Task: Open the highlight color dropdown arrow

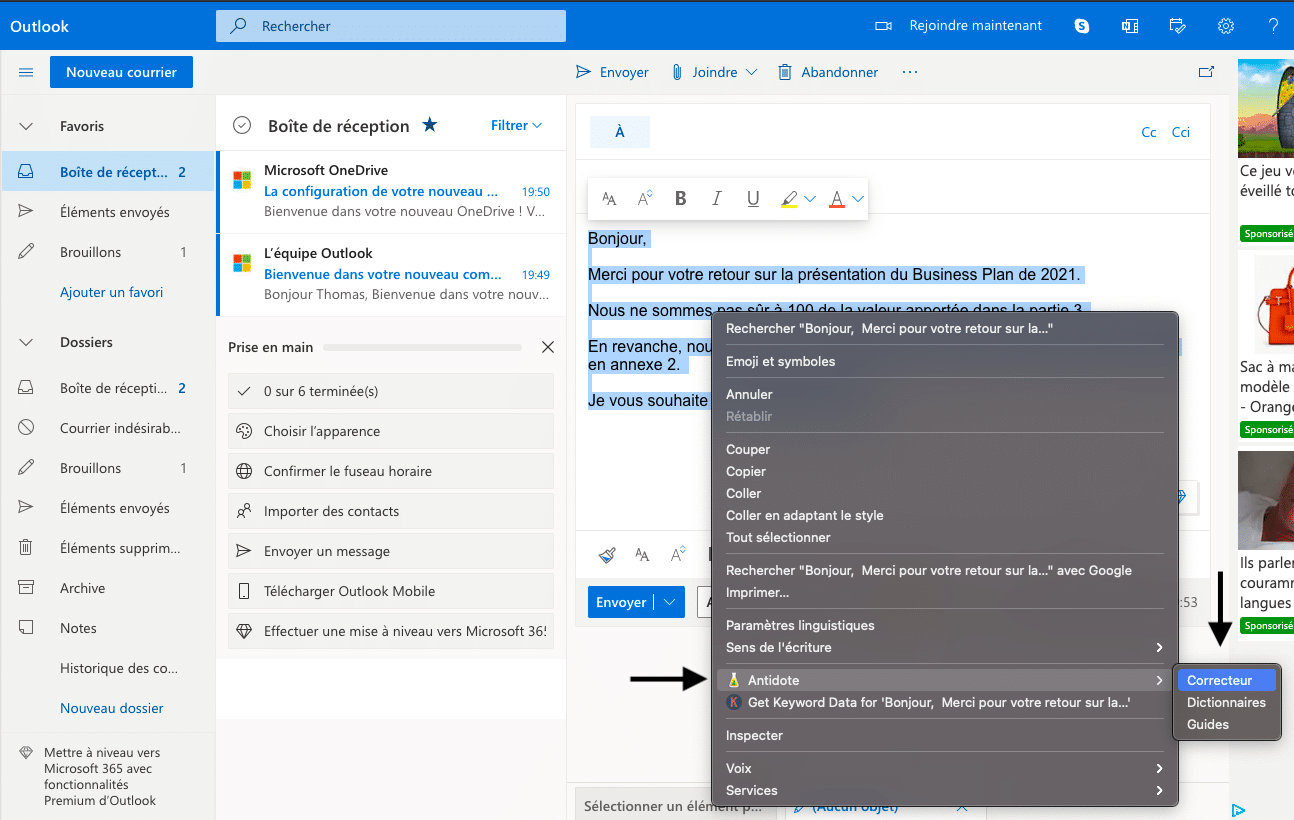Action: [810, 199]
